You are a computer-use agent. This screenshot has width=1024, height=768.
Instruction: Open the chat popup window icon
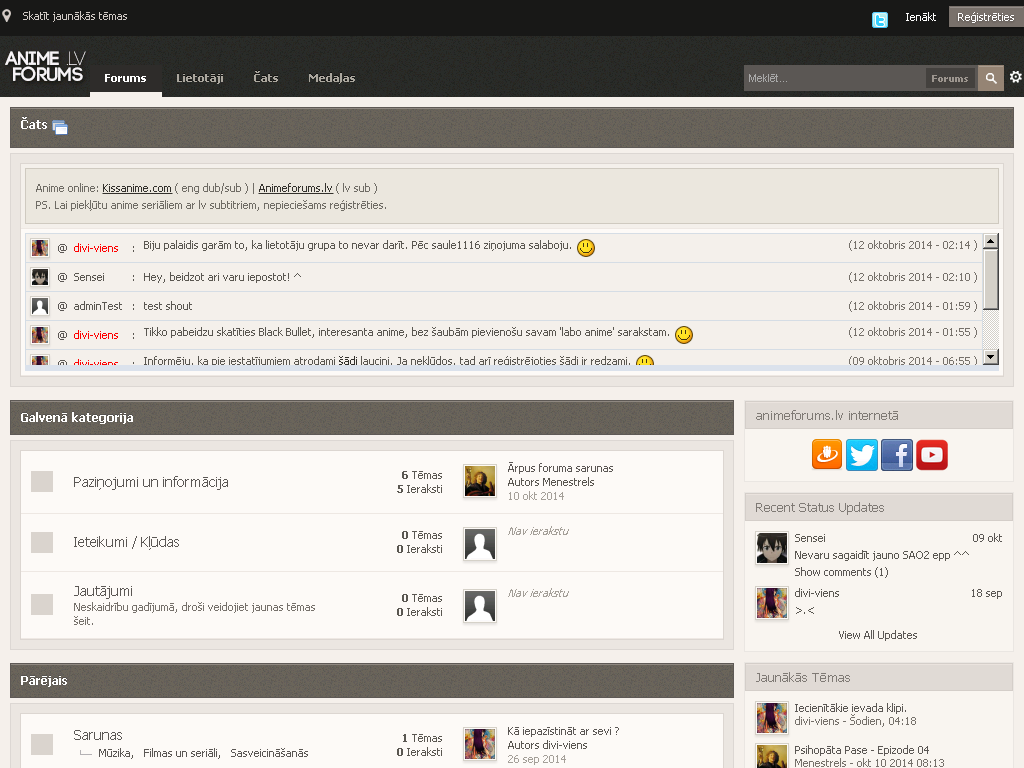(60, 127)
